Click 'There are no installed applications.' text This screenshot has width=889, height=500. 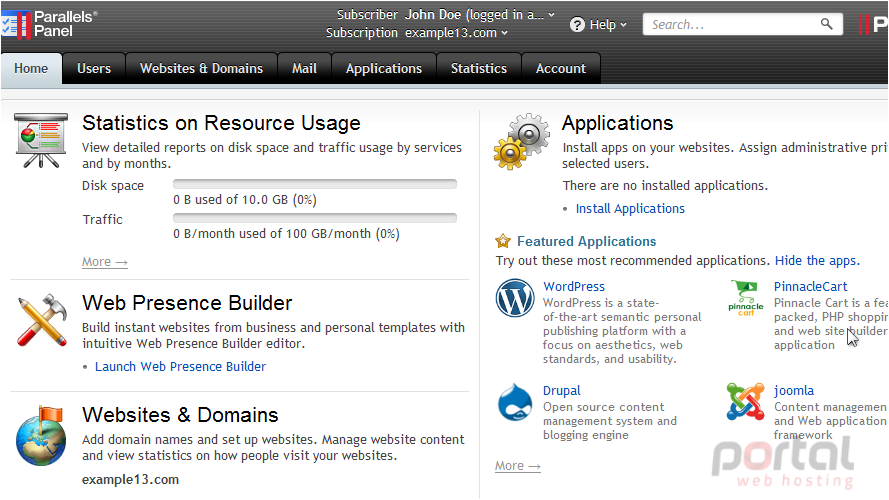665,186
